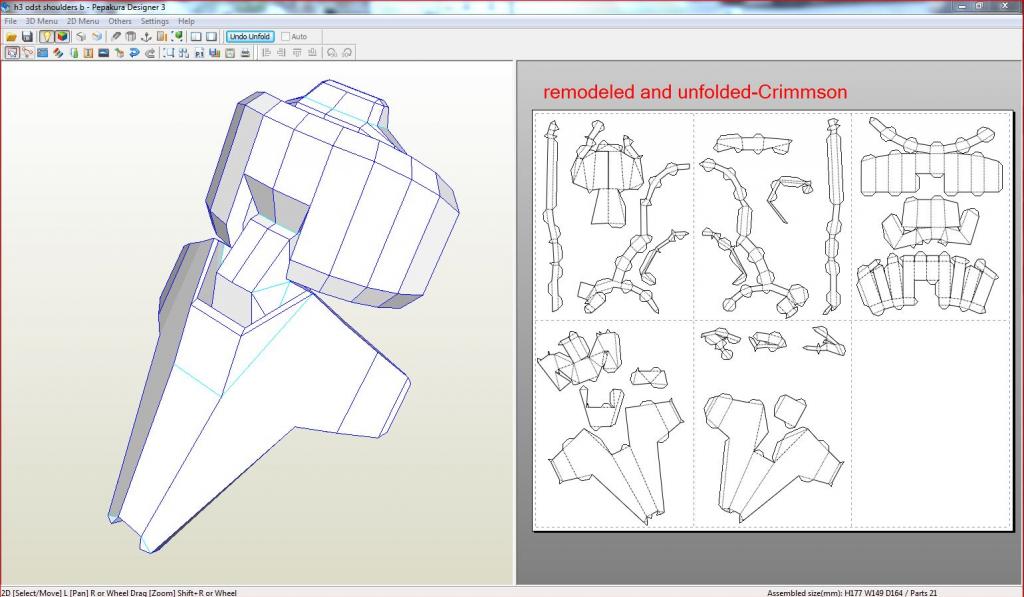Enable the Auto checkbox
The height and width of the screenshot is (597, 1024).
286,37
